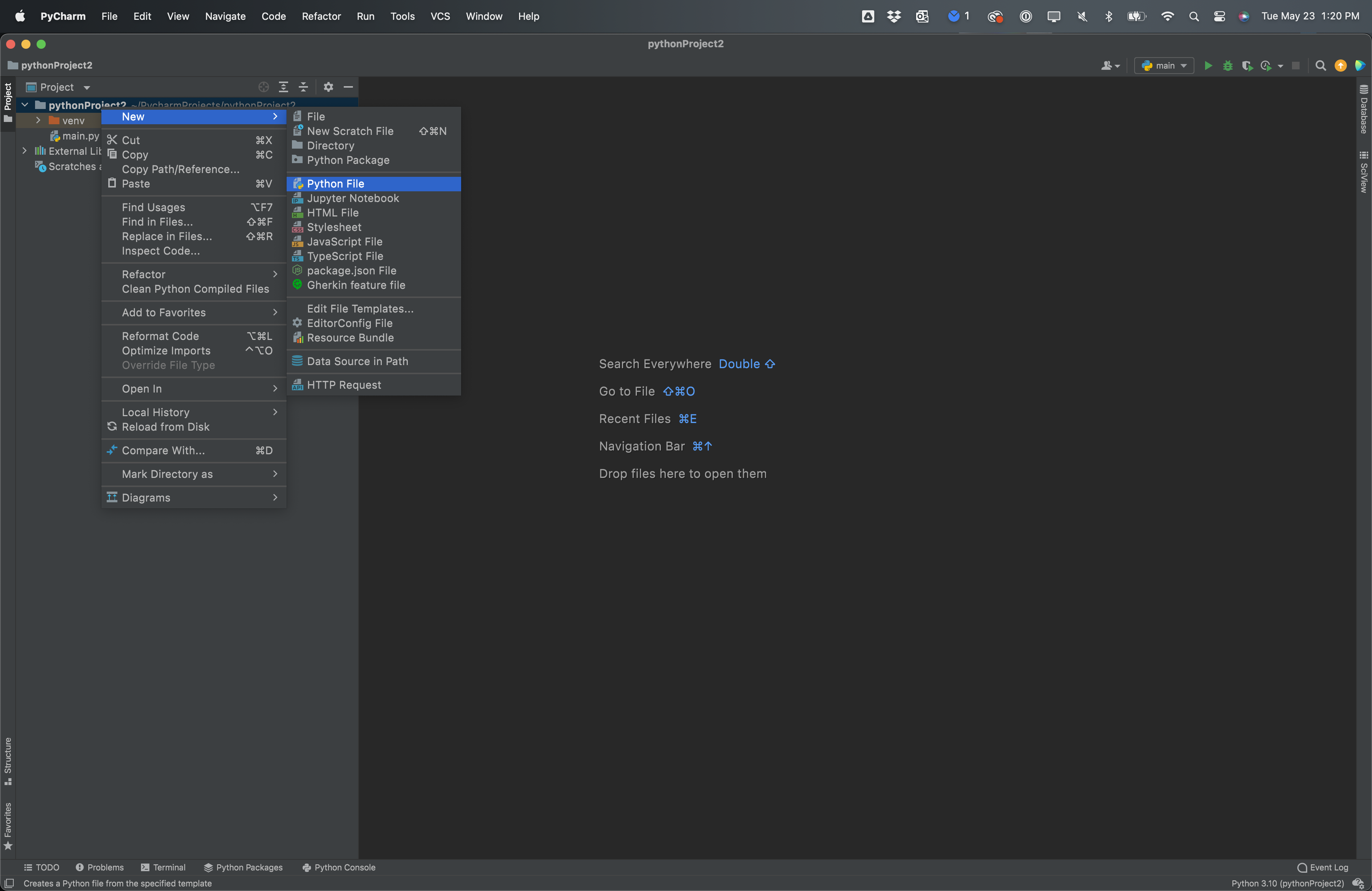Collapse the pythonProject2 root tree node
Viewport: 1372px width, 891px height.
[25, 105]
